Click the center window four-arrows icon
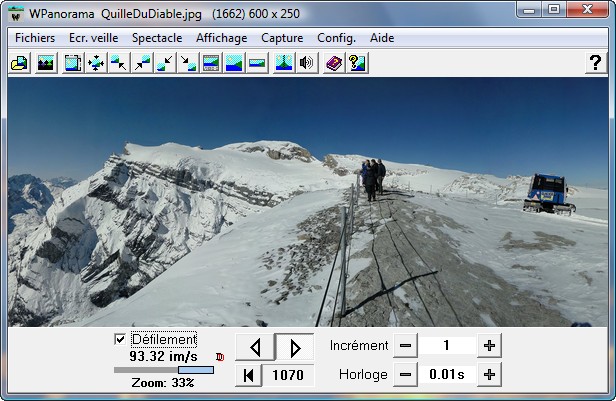616x401 pixels. point(96,63)
